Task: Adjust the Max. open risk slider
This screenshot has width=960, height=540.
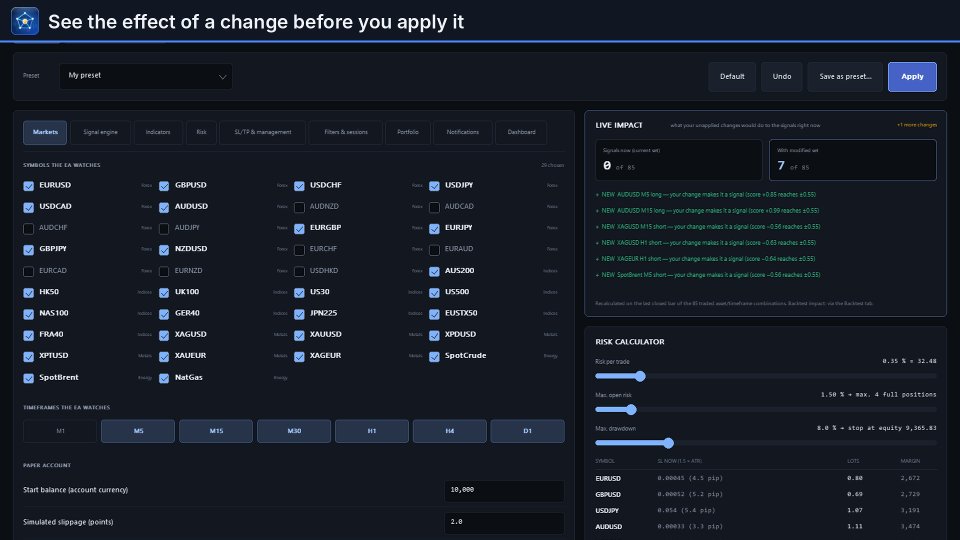Action: 631,410
